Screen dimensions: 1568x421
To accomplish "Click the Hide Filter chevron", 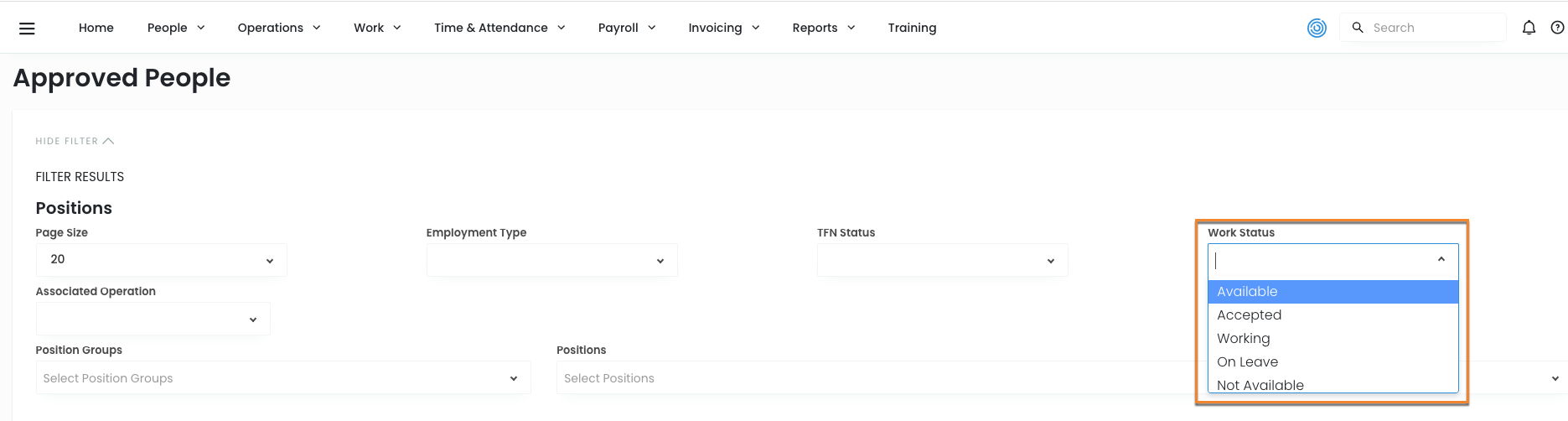I will point(108,141).
